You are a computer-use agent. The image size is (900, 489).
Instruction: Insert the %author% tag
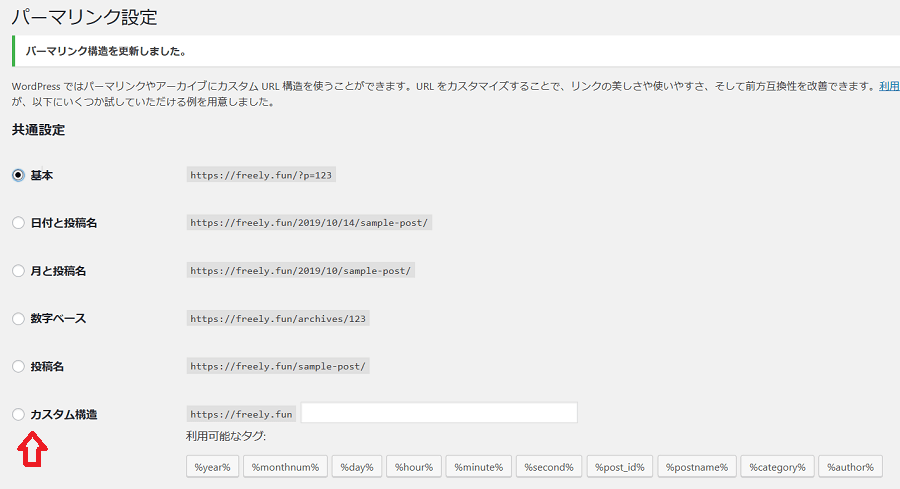pos(850,467)
